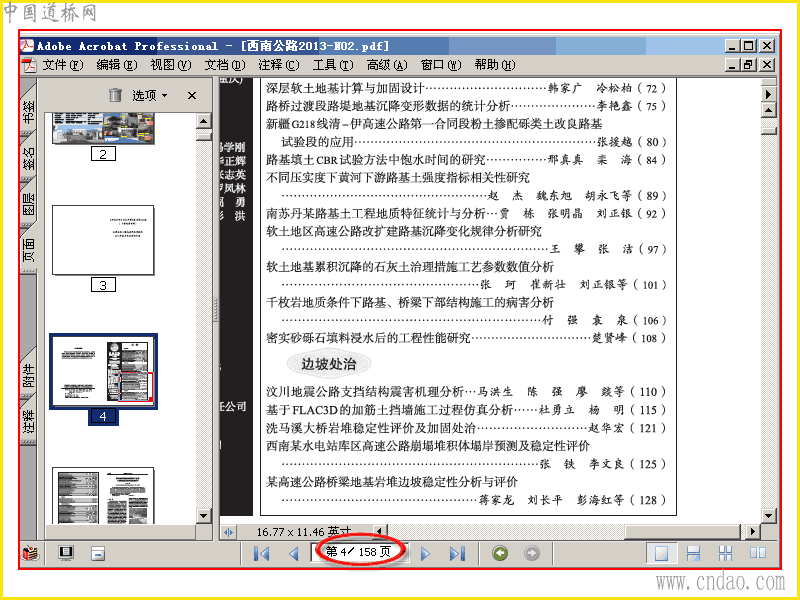800x600 pixels.
Task: Select page 3 thumbnail
Action: (x=103, y=240)
